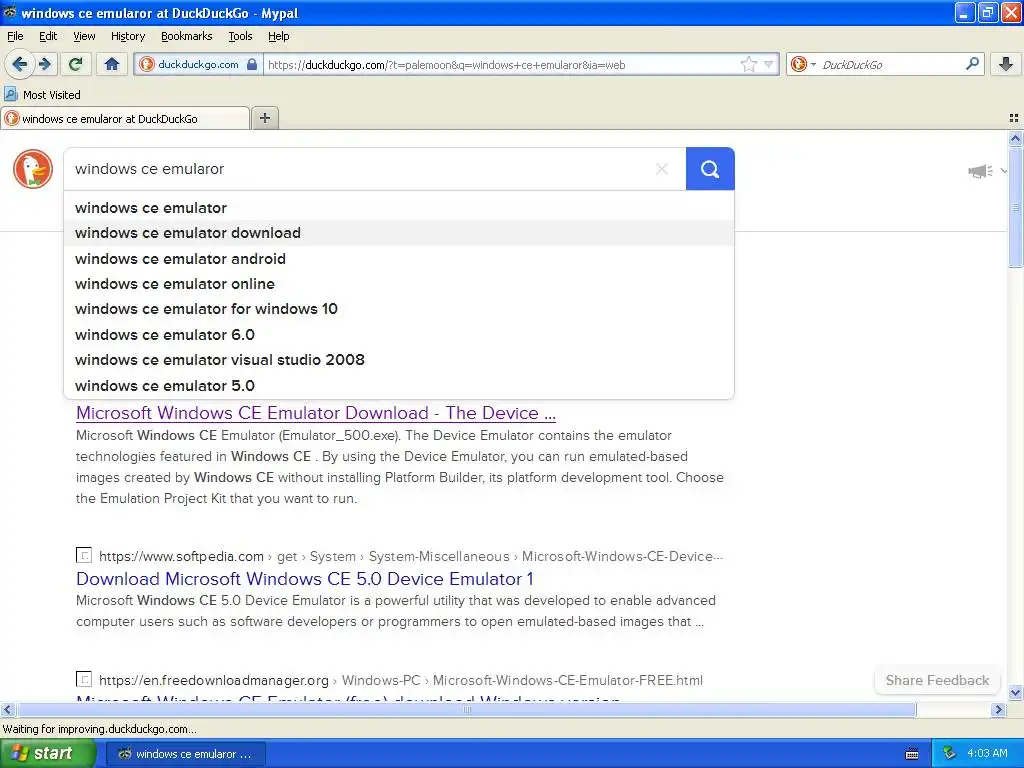This screenshot has height=768, width=1024.
Task: Open a new tab with the plus button
Action: pyautogui.click(x=264, y=118)
